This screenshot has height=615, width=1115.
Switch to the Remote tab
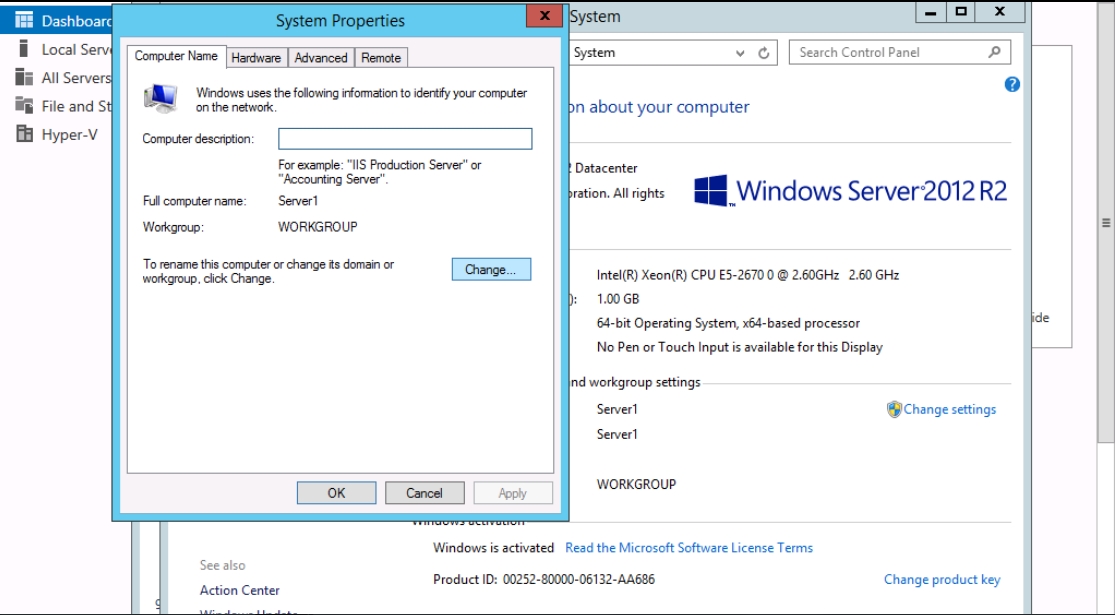tap(381, 58)
